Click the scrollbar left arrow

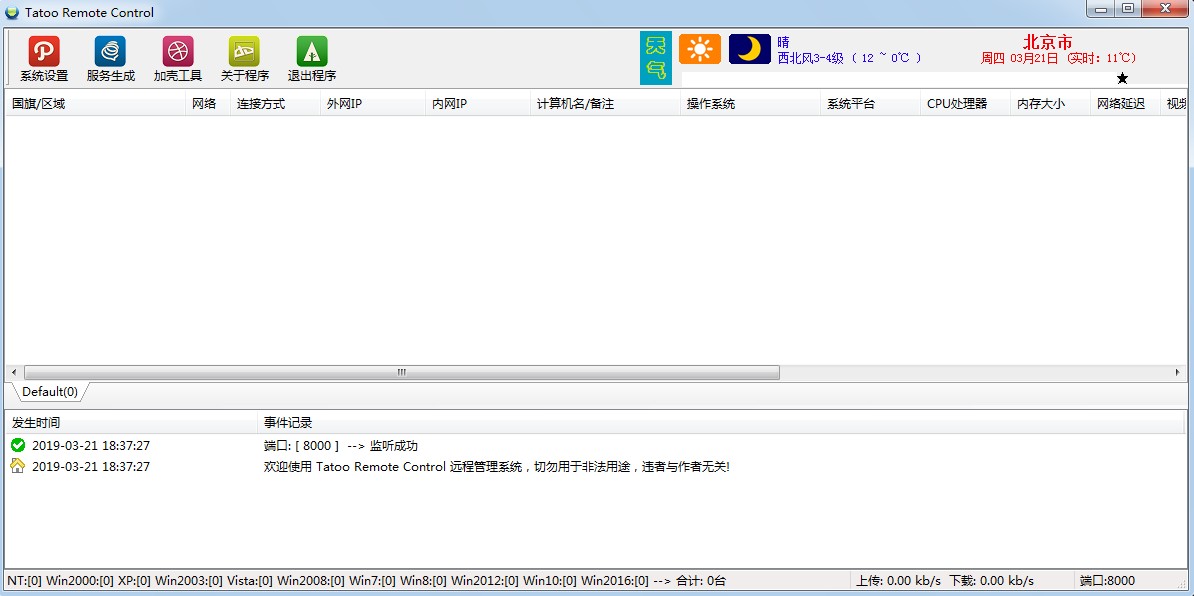click(14, 372)
